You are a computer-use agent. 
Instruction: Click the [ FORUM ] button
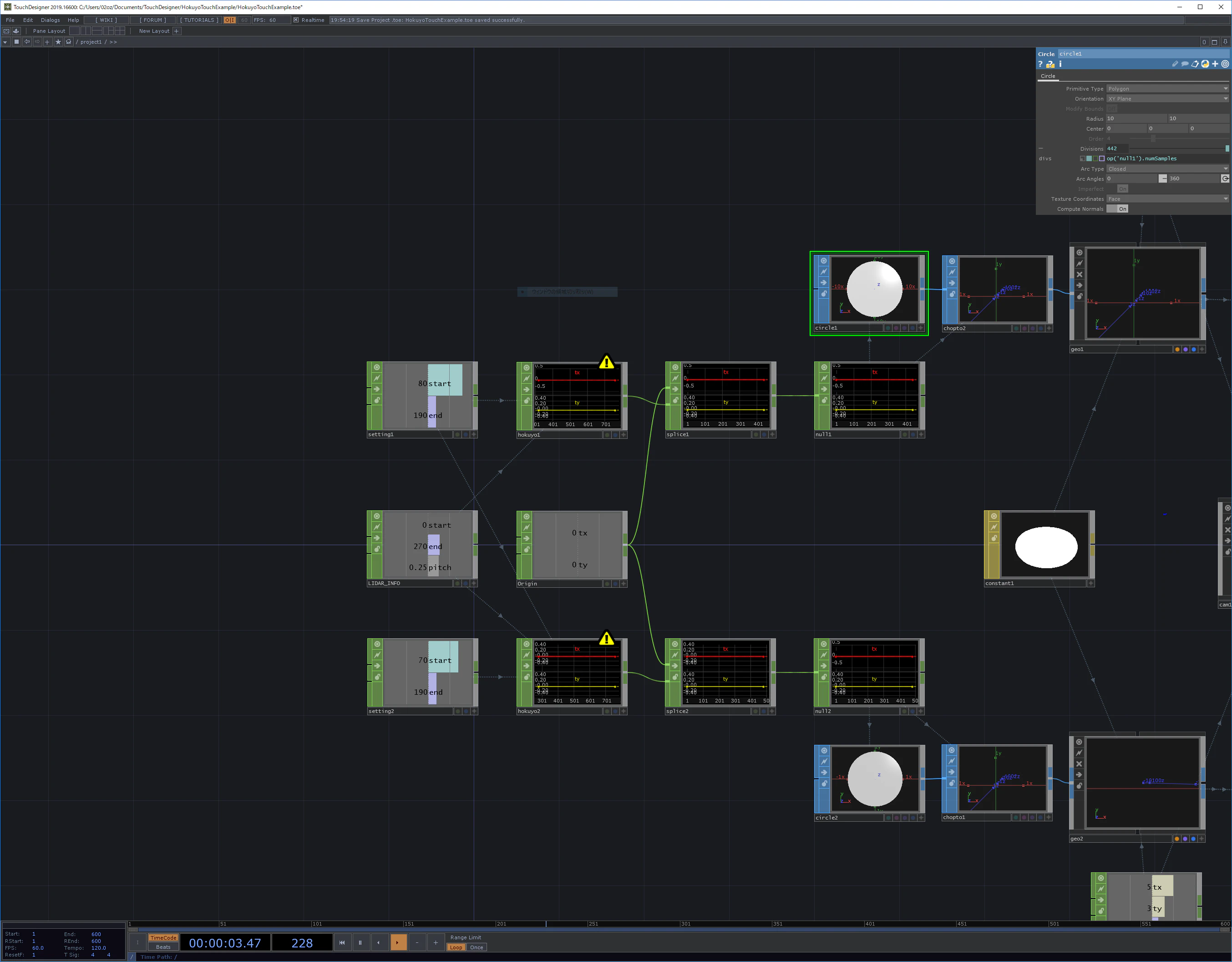(x=153, y=20)
